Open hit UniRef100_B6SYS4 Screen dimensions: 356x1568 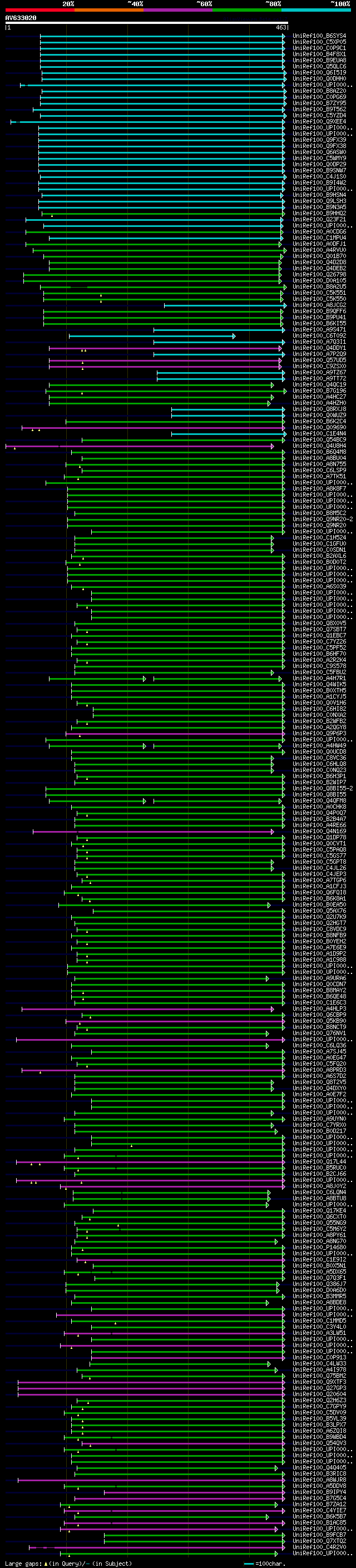(319, 36)
